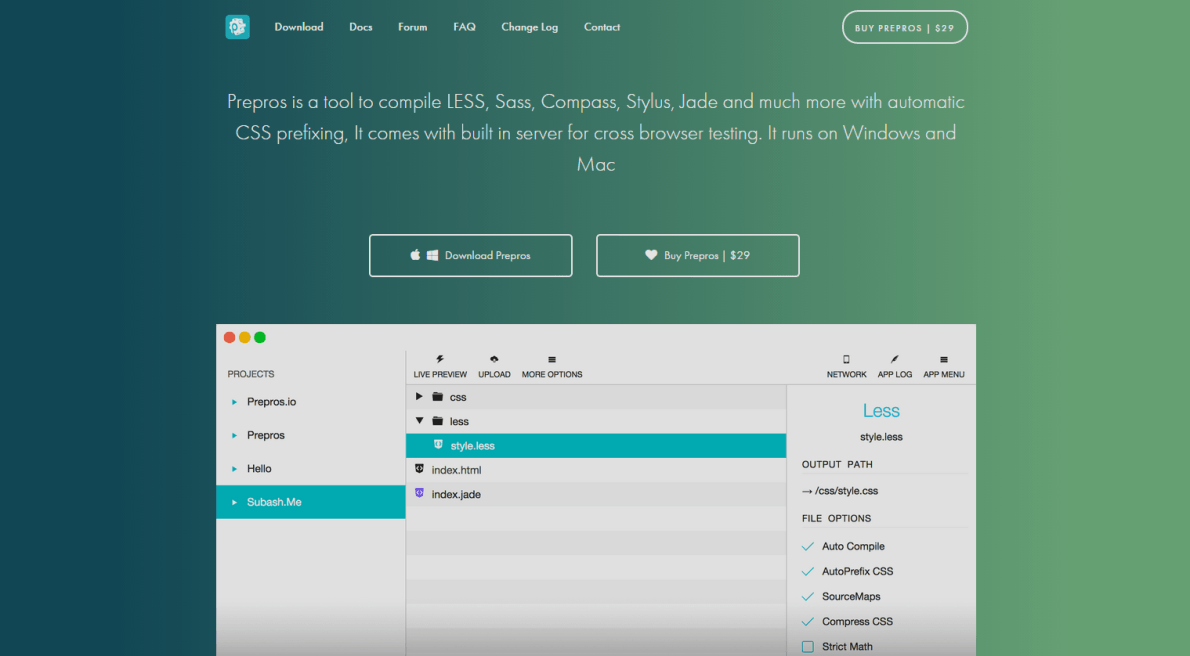
Task: Expand the Subash.Me project arrow
Action: coord(235,502)
